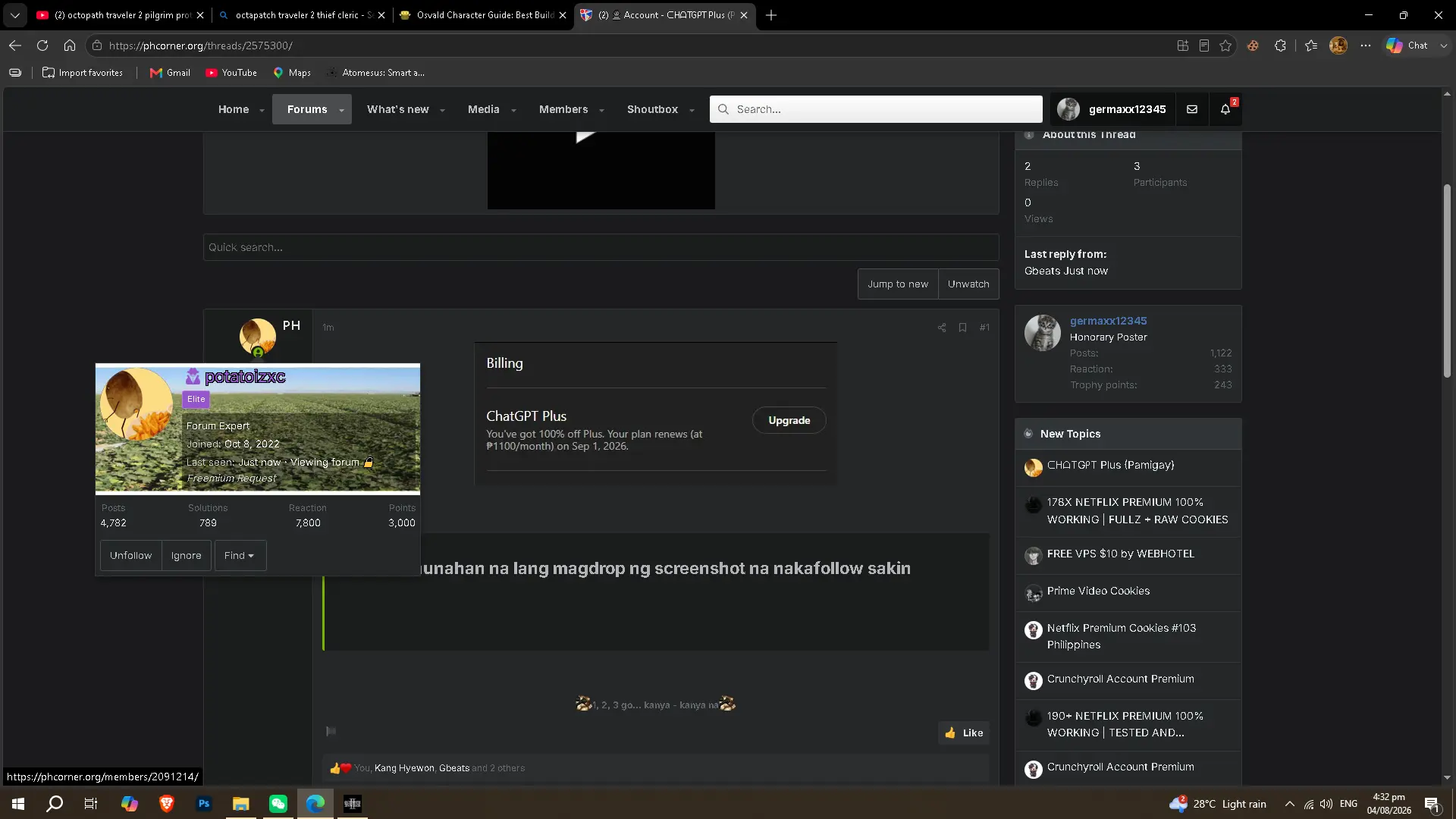Image resolution: width=1456 pixels, height=819 pixels.
Task: Open the Forums menu item
Action: tap(307, 109)
